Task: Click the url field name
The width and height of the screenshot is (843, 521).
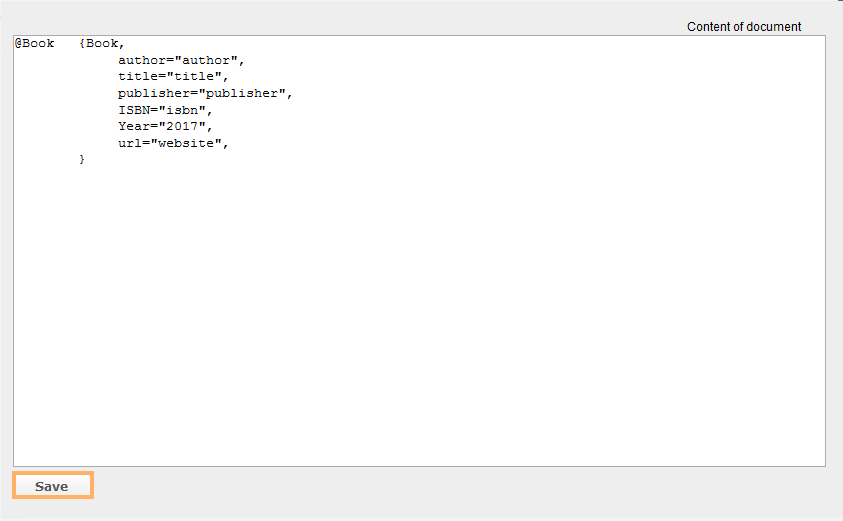Action: coord(130,143)
